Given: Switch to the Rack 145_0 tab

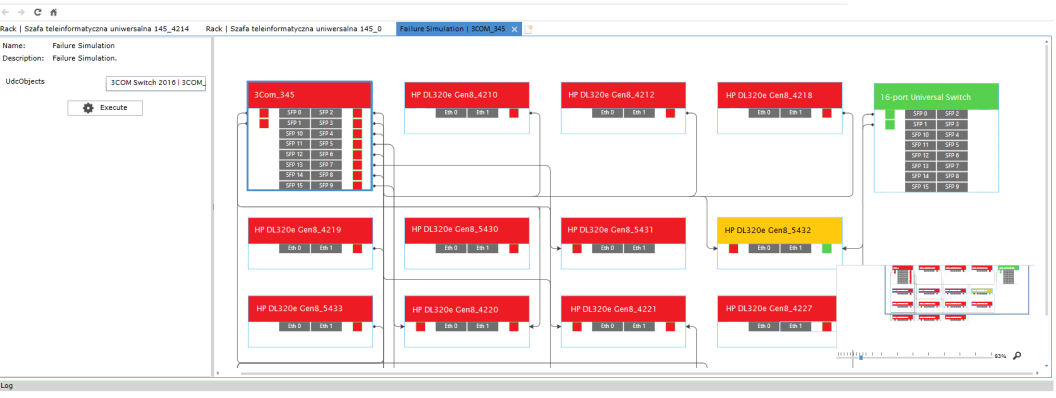Looking at the screenshot, I should pyautogui.click(x=294, y=29).
